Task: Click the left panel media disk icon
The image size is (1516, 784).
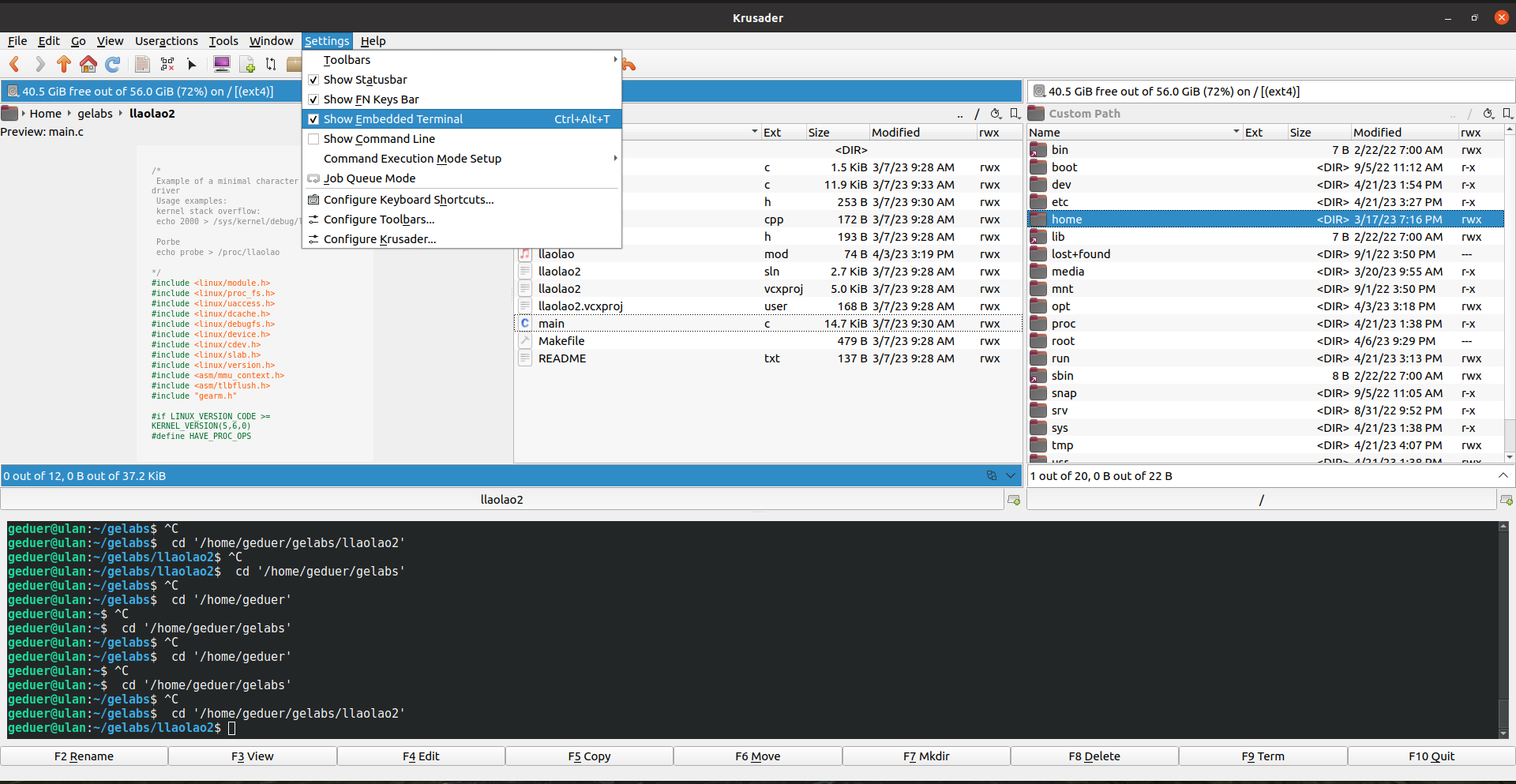Action: point(13,92)
